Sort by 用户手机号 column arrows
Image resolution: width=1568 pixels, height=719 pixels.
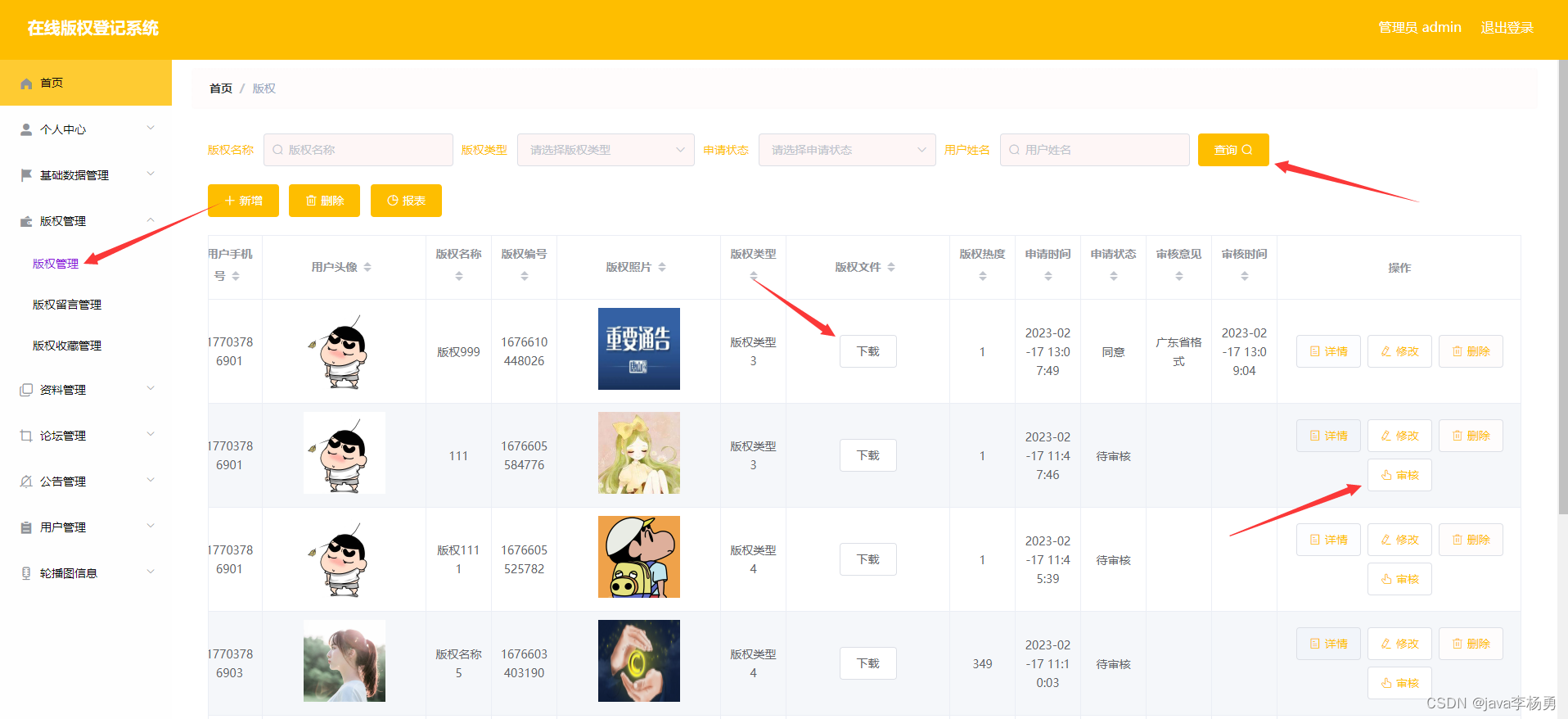(236, 276)
